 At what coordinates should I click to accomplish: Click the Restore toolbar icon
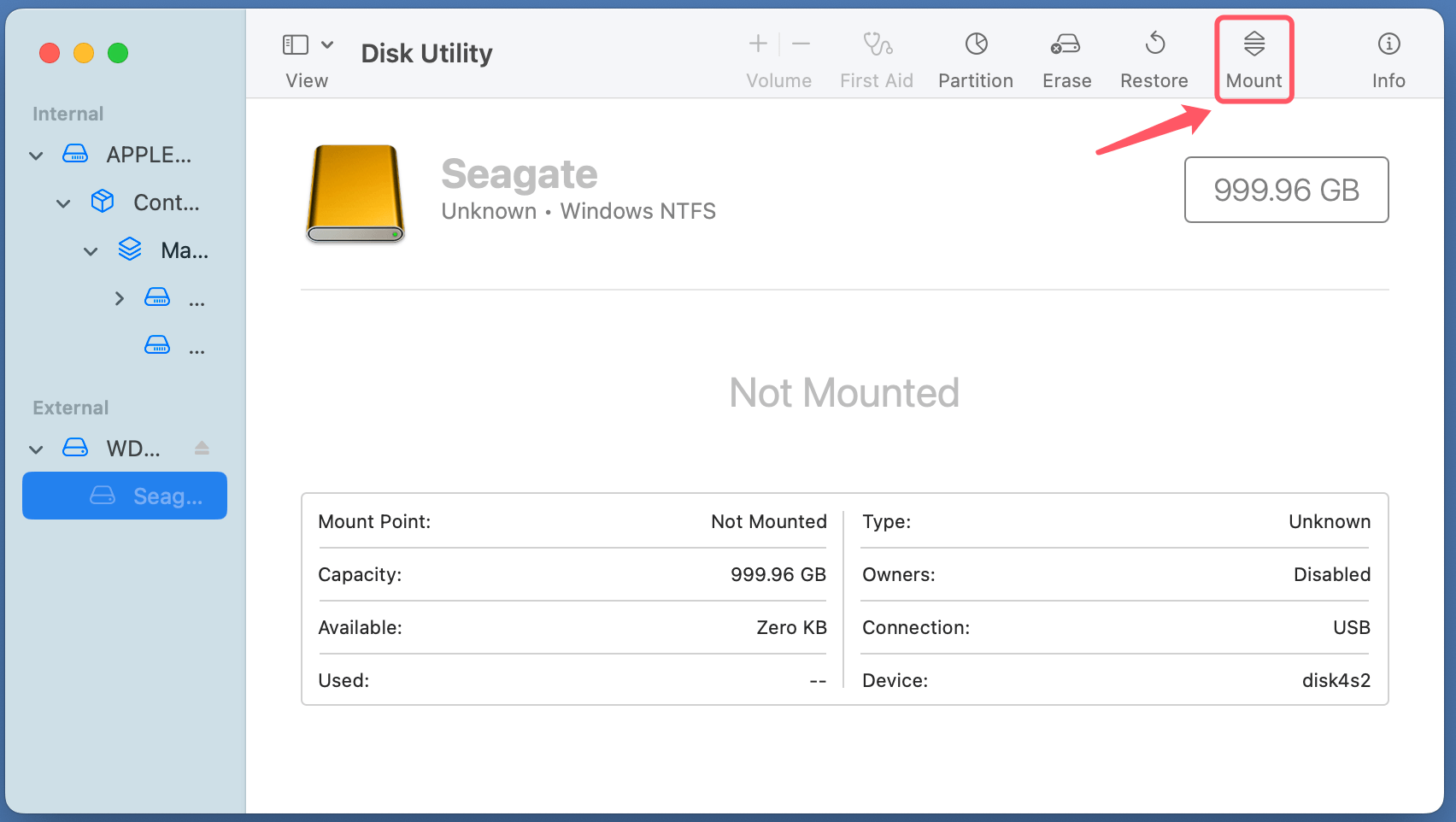click(x=1154, y=44)
